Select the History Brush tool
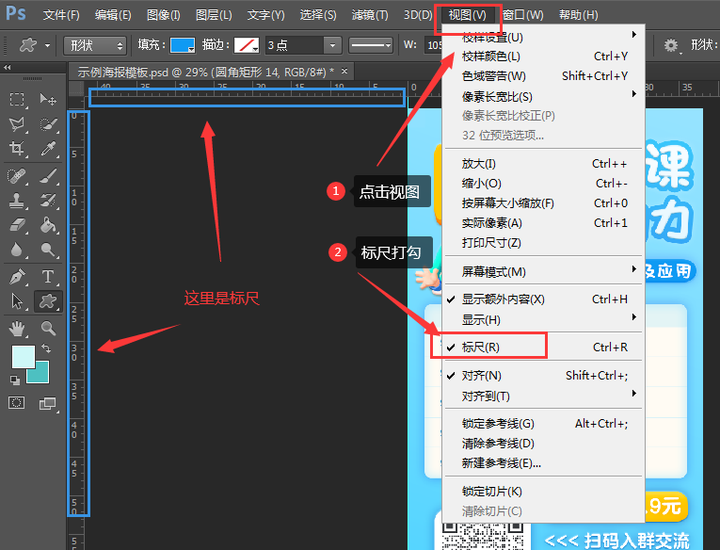720x550 pixels. (48, 200)
